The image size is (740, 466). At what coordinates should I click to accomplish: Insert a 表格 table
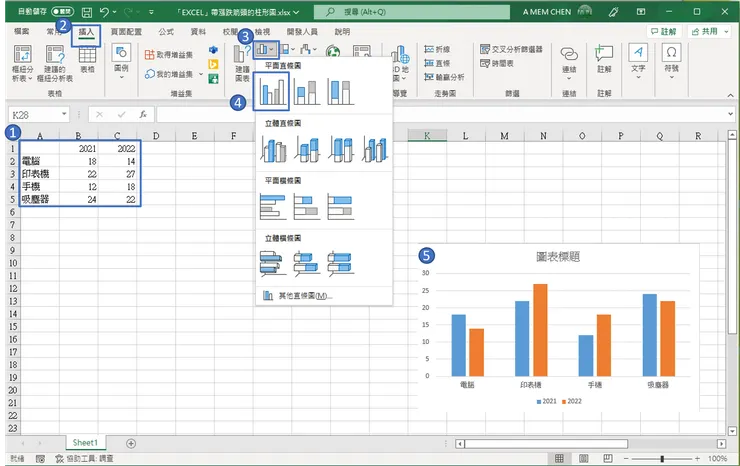click(x=87, y=59)
